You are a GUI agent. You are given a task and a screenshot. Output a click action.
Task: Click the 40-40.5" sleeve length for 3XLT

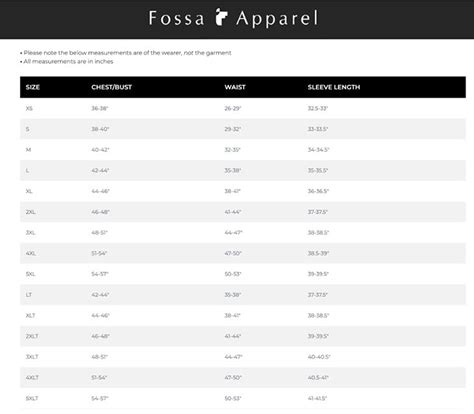319,357
